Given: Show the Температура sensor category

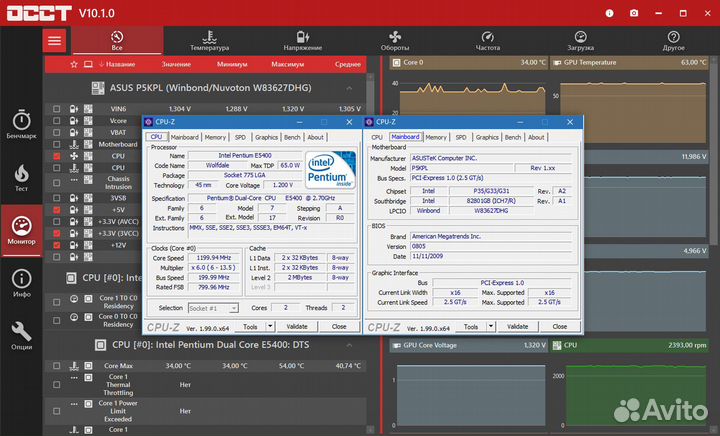Looking at the screenshot, I should tap(209, 40).
